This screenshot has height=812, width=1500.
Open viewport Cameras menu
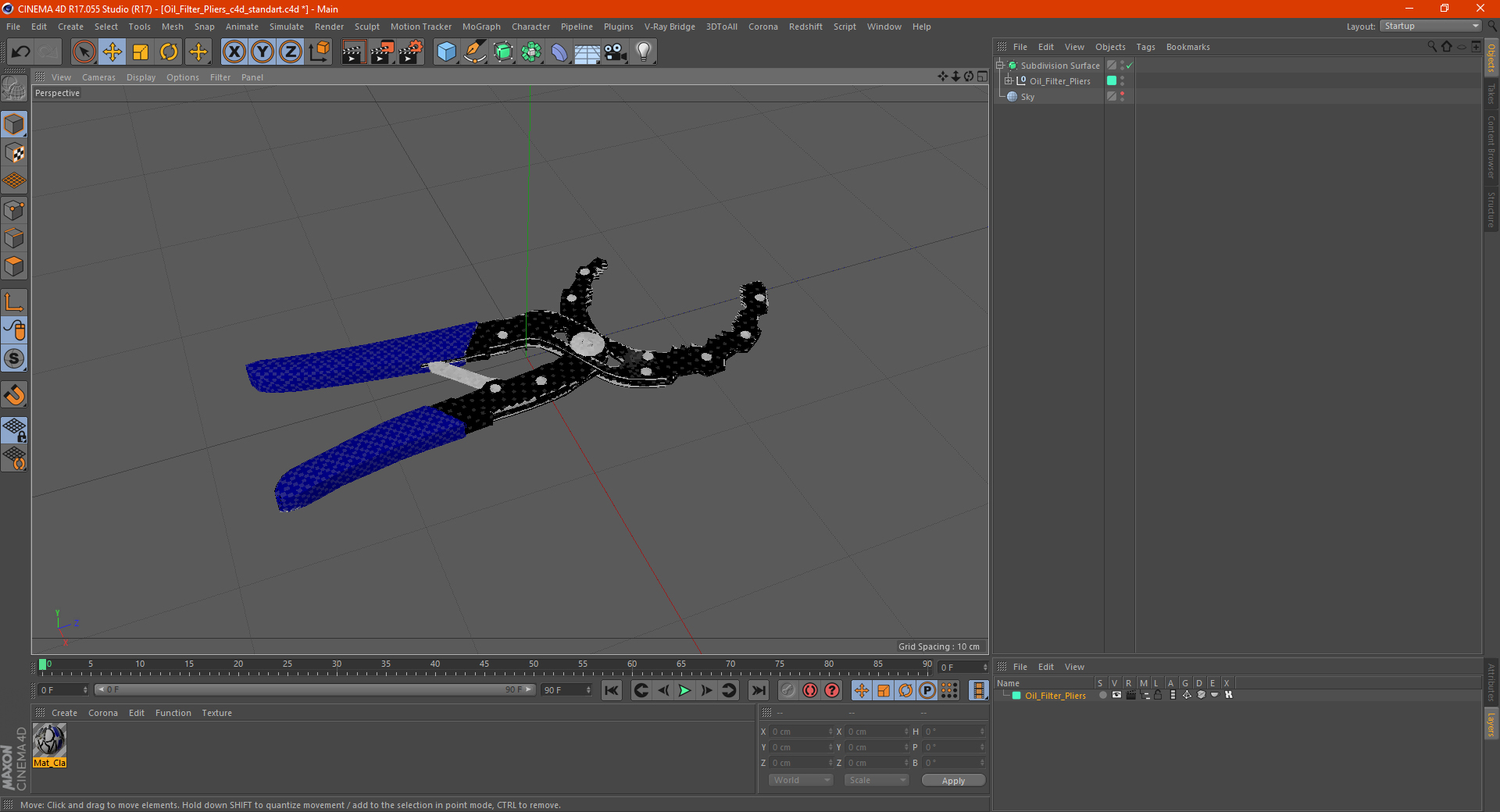(98, 77)
